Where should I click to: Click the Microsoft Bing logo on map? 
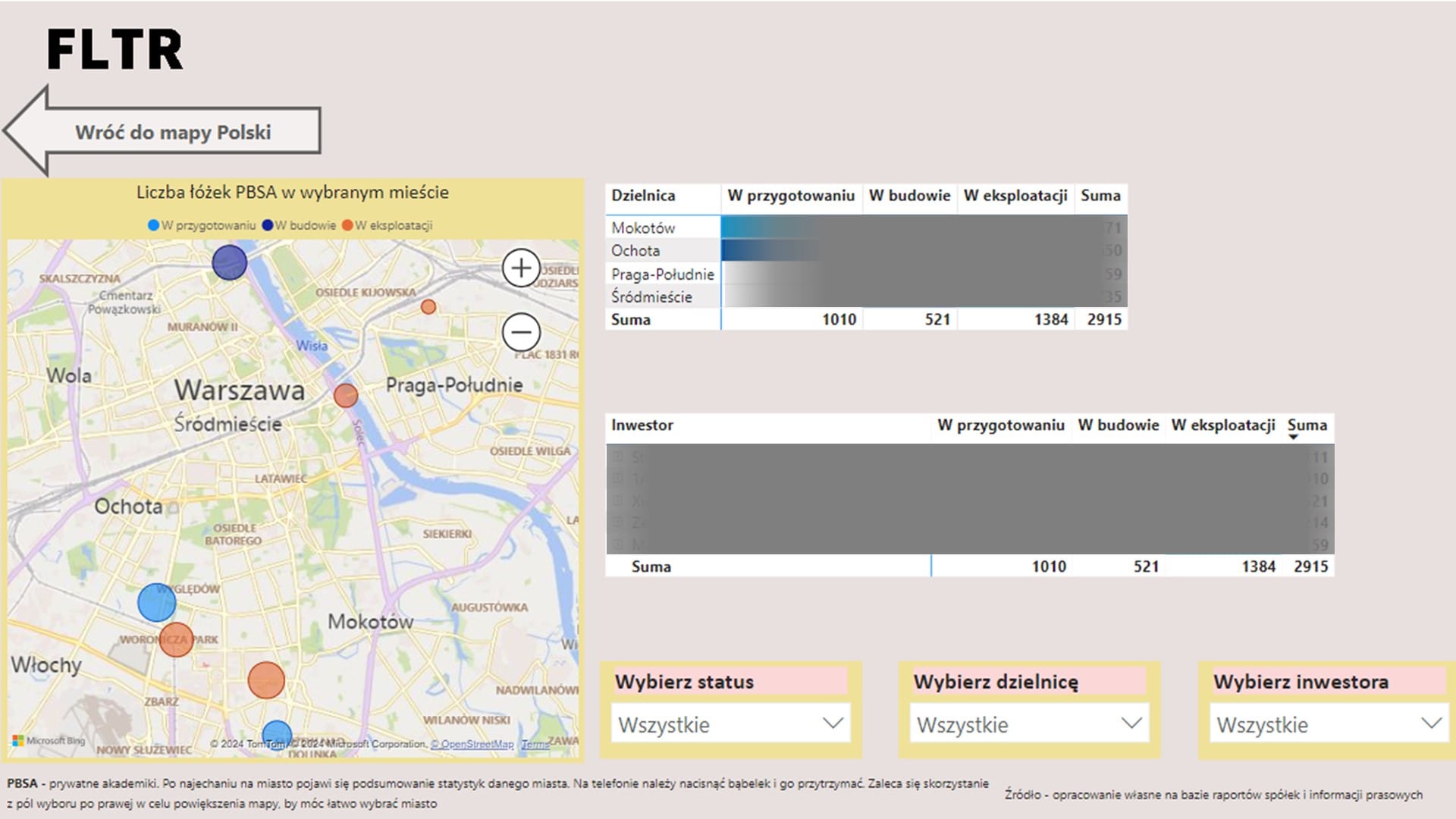tap(49, 741)
